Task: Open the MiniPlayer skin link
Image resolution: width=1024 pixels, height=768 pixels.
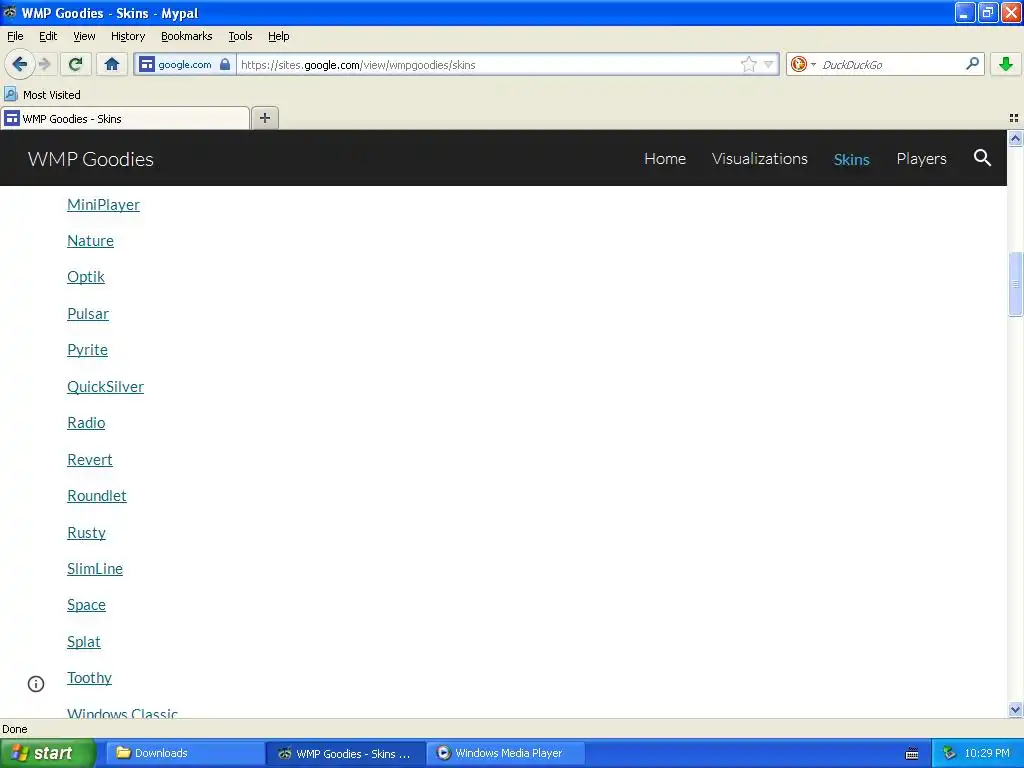Action: (x=103, y=204)
